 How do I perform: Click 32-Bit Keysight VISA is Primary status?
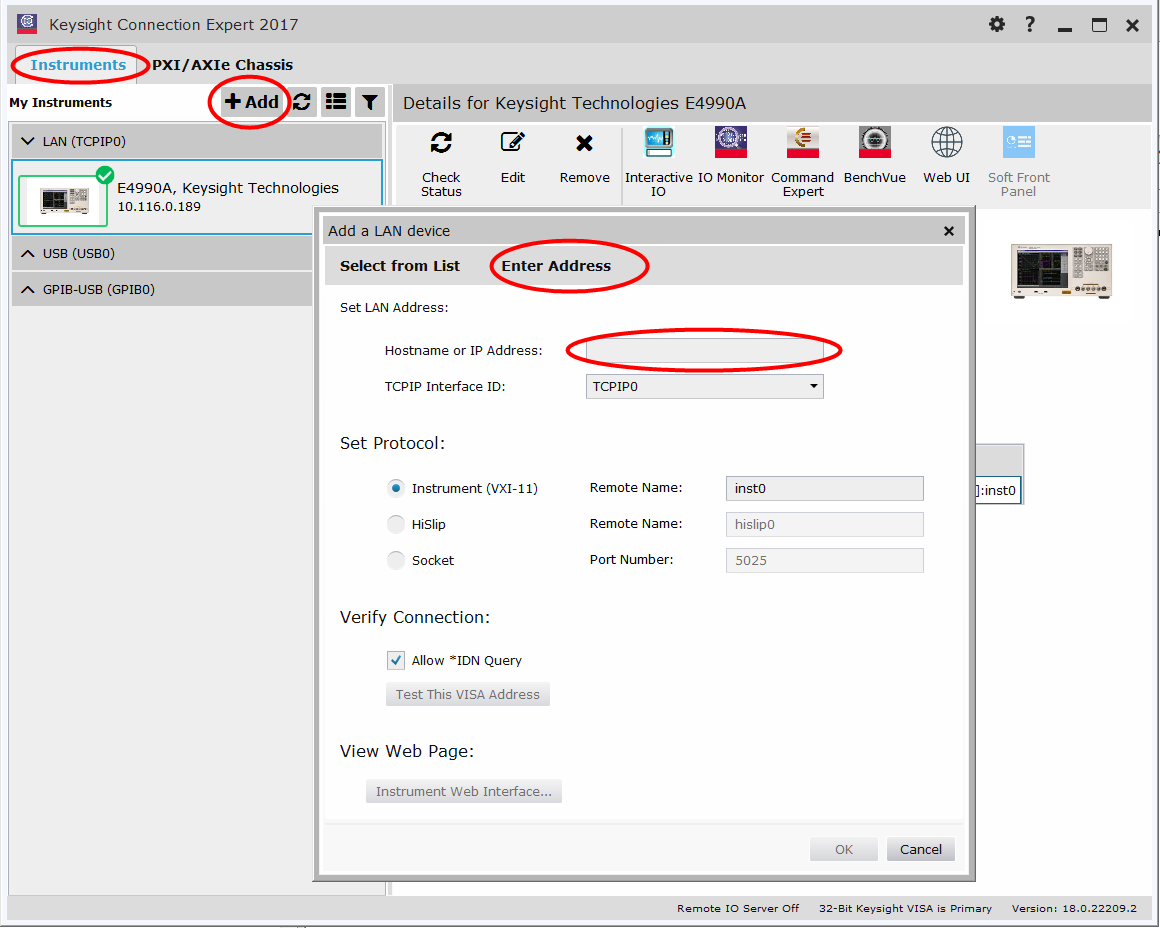[x=905, y=908]
